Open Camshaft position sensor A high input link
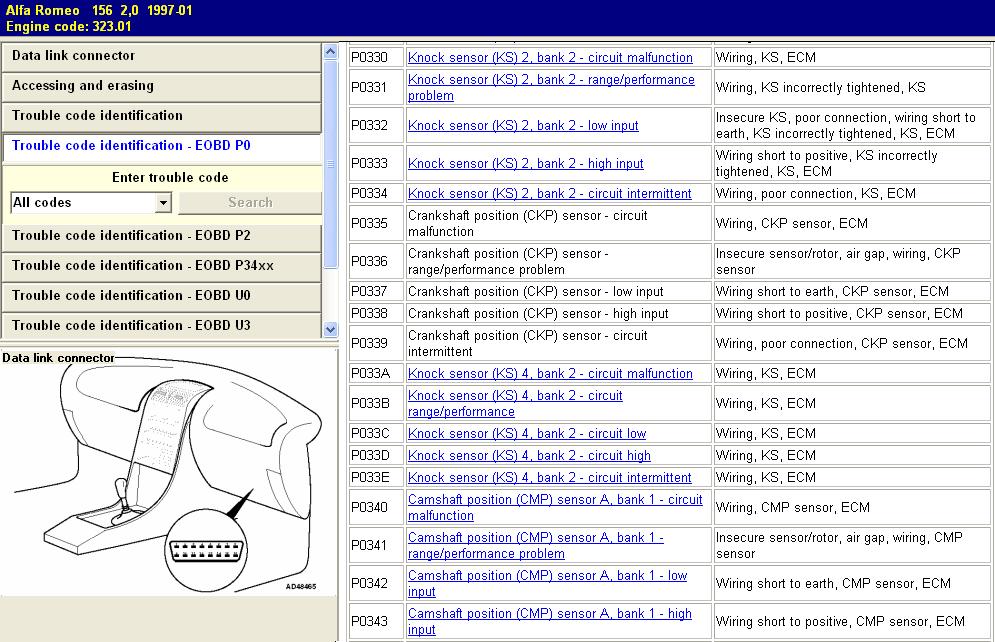The image size is (995, 642). (x=550, y=622)
